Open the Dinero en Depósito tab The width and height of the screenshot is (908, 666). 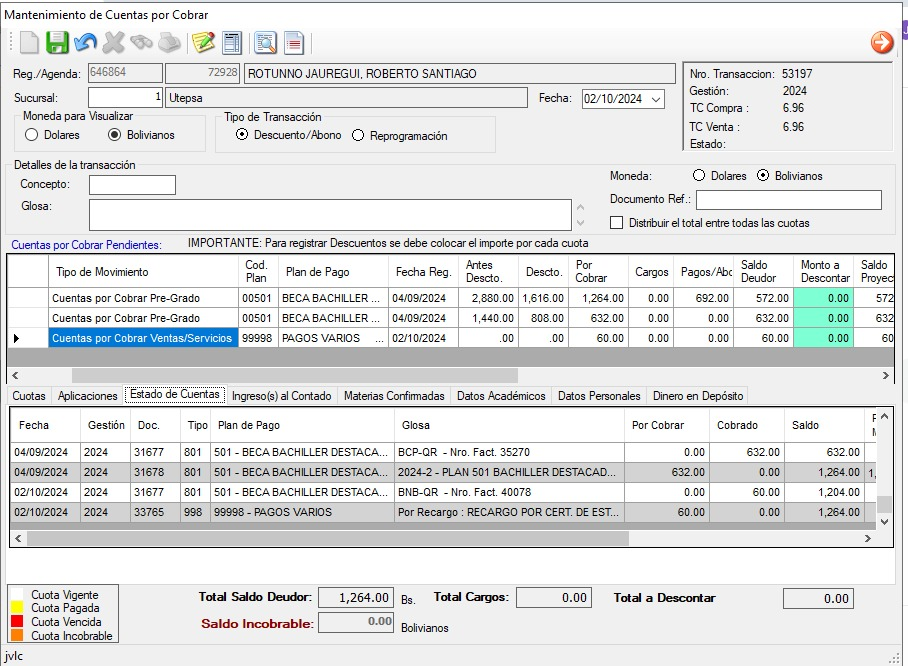[x=698, y=396]
